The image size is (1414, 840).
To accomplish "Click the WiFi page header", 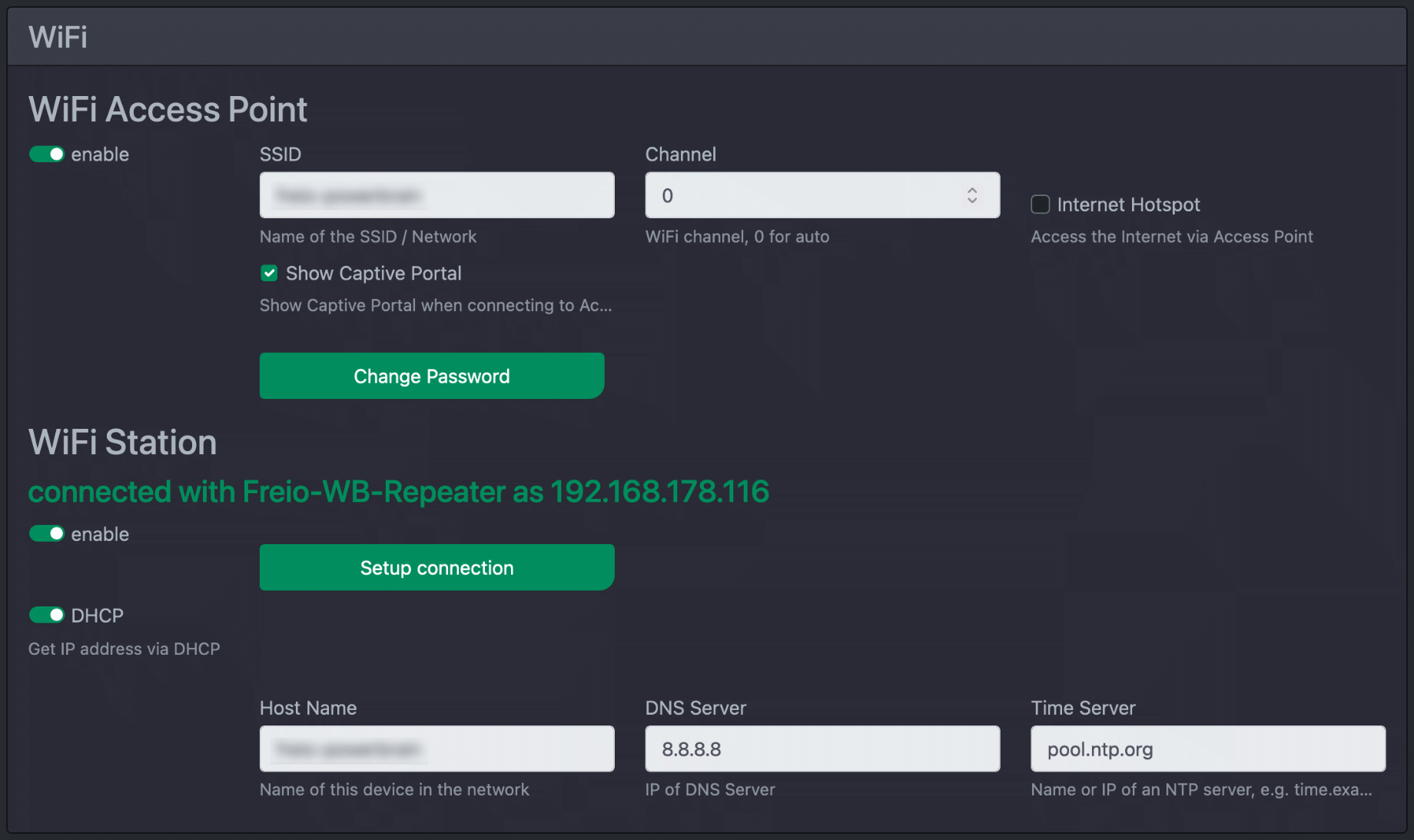I will [57, 35].
